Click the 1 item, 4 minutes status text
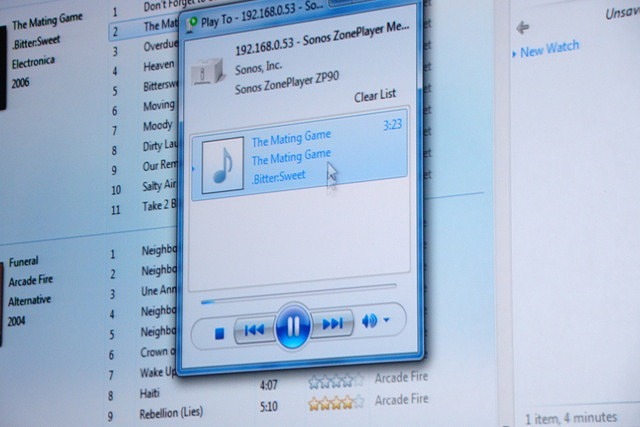Viewport: 640px width, 427px height. click(571, 419)
